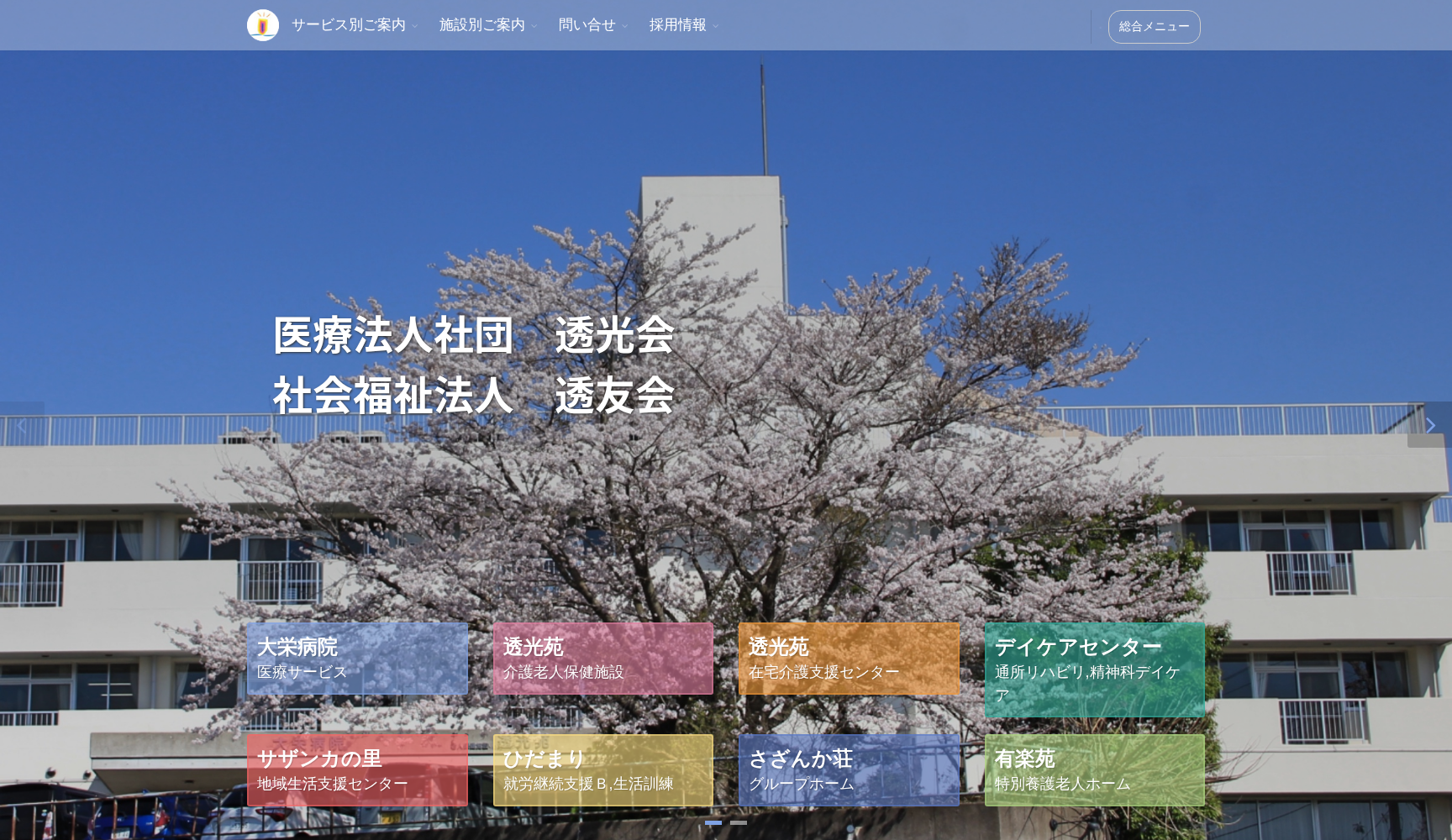Viewport: 1452px width, 840px height.
Task: Click the ひだまり 就労継続支援 card
Action: pos(602,770)
